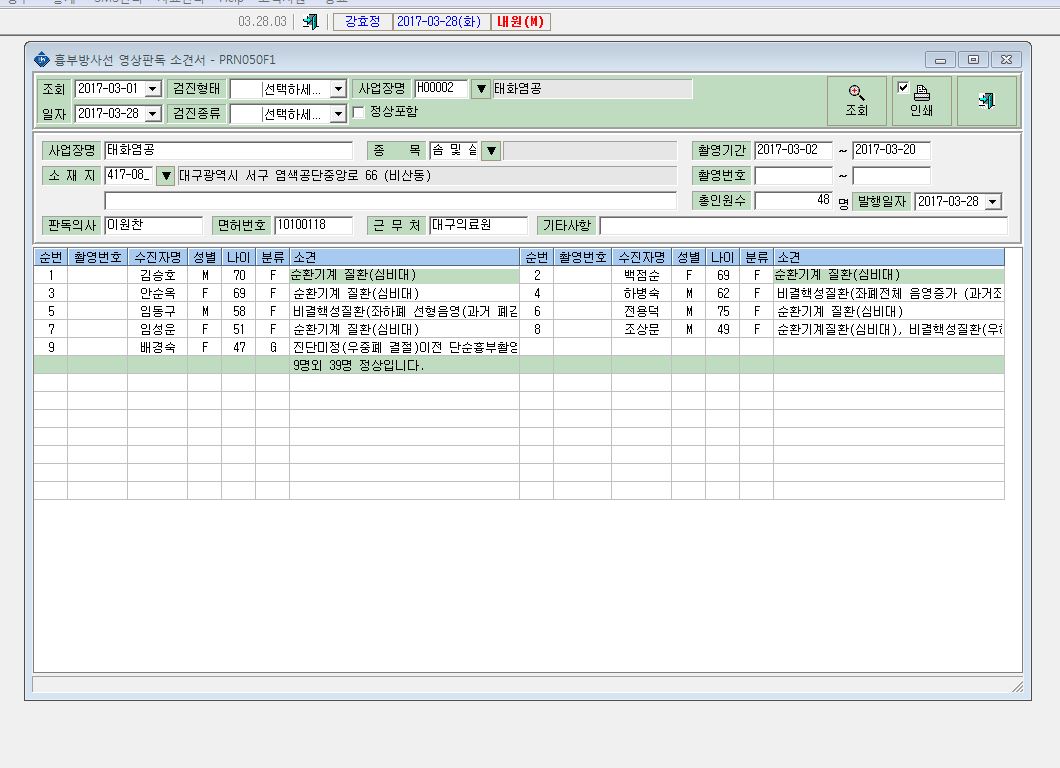Click the top toolbar exit door icon
1060x768 pixels.
tap(311, 22)
